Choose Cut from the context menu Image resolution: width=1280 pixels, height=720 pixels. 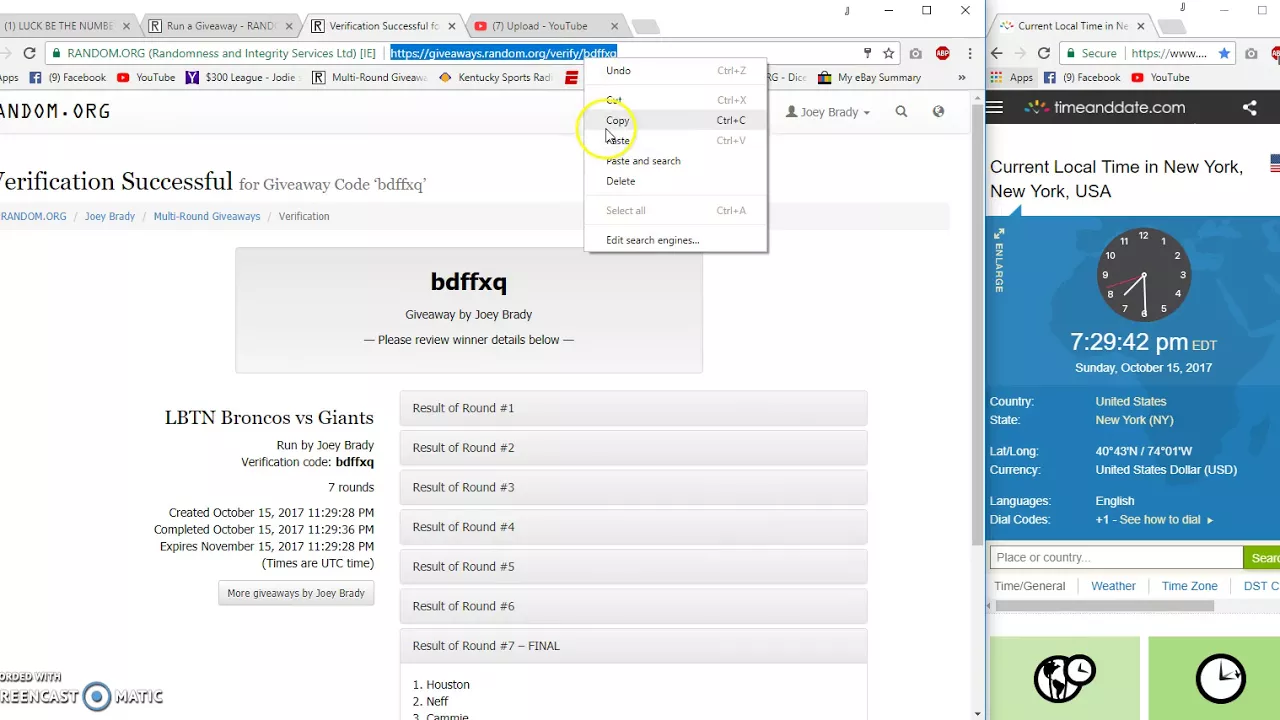[x=676, y=100]
